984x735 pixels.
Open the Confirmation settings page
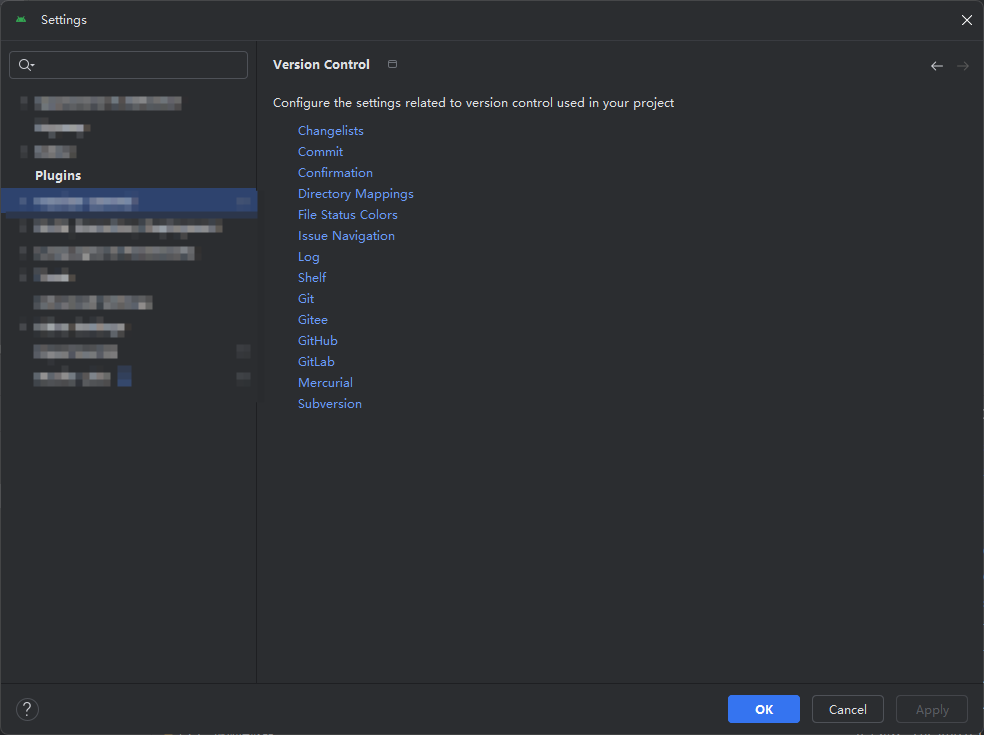tap(335, 172)
